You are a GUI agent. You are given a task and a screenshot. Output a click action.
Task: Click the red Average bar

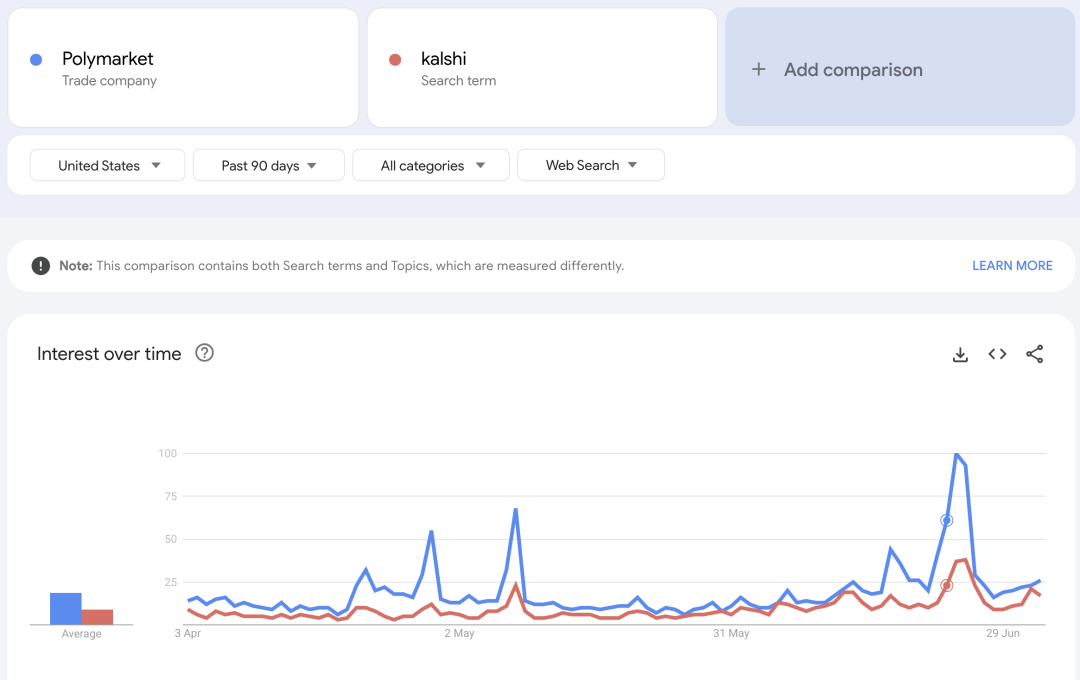coord(97,617)
